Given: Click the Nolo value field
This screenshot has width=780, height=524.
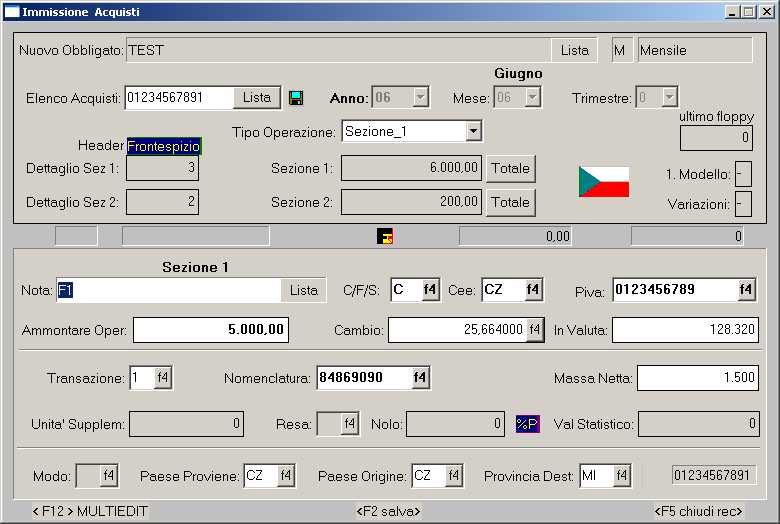Looking at the screenshot, I should click(x=455, y=424).
